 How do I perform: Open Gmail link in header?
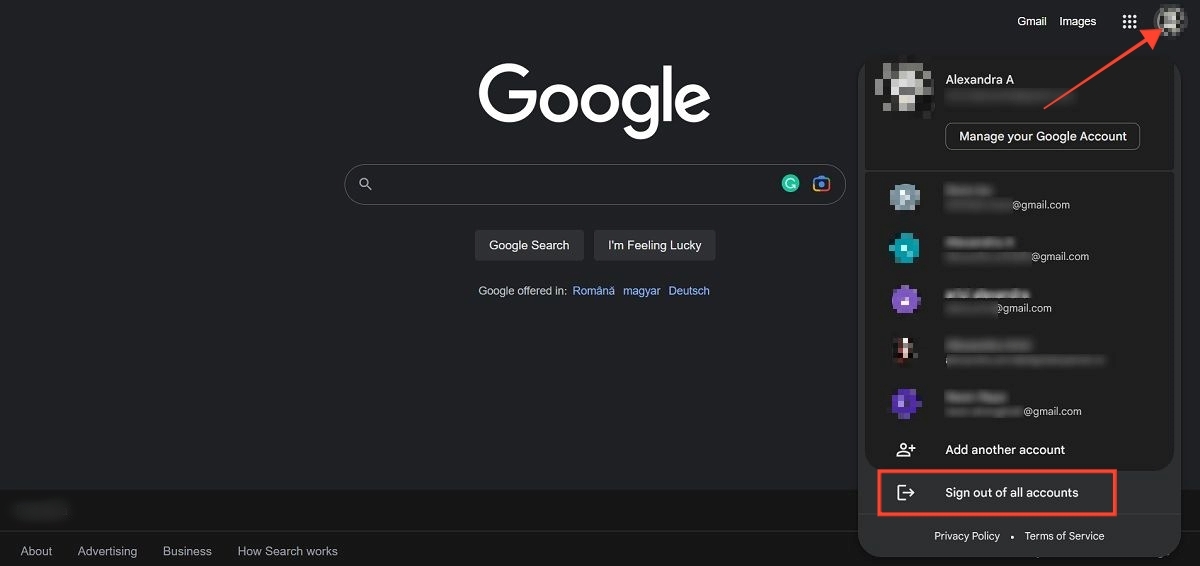coord(1032,21)
